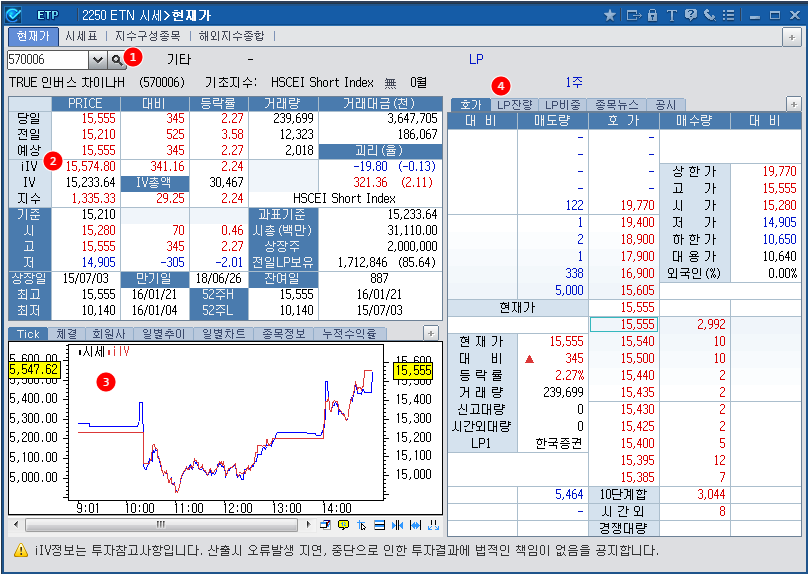The image size is (809, 575).
Task: Click the phone icon in title bar
Action: coord(709,15)
